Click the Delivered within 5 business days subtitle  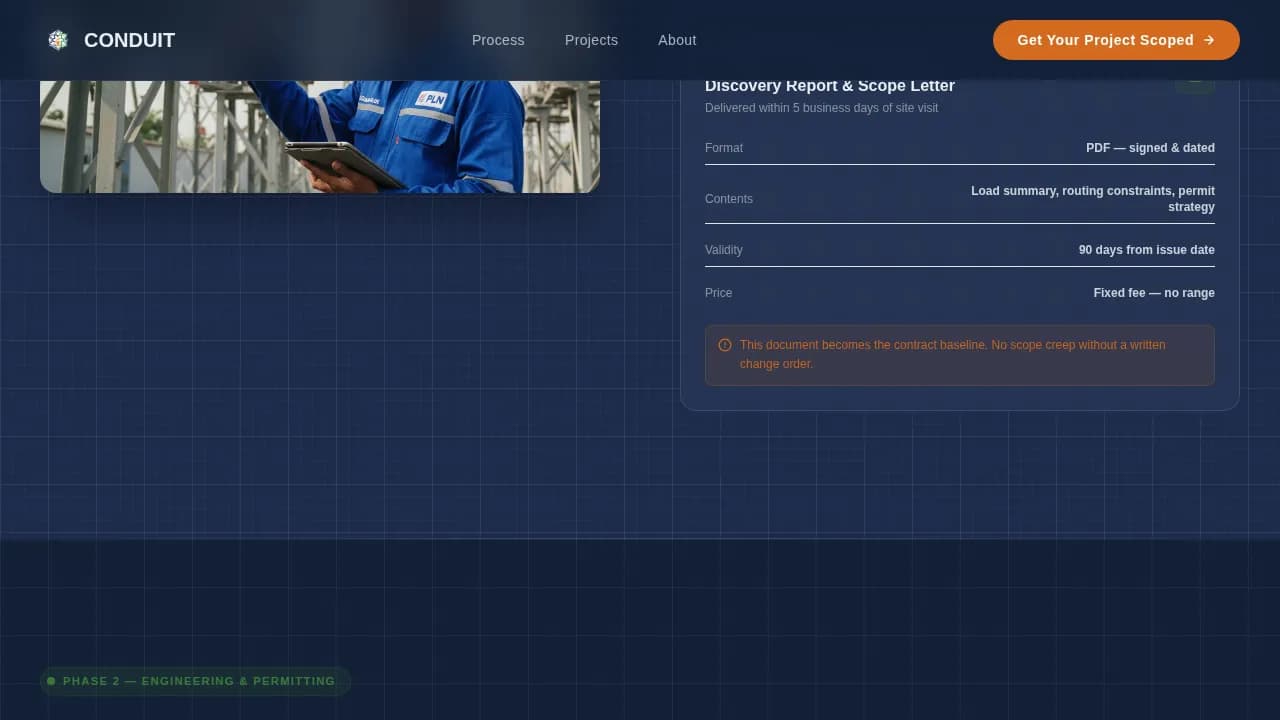pyautogui.click(x=821, y=108)
